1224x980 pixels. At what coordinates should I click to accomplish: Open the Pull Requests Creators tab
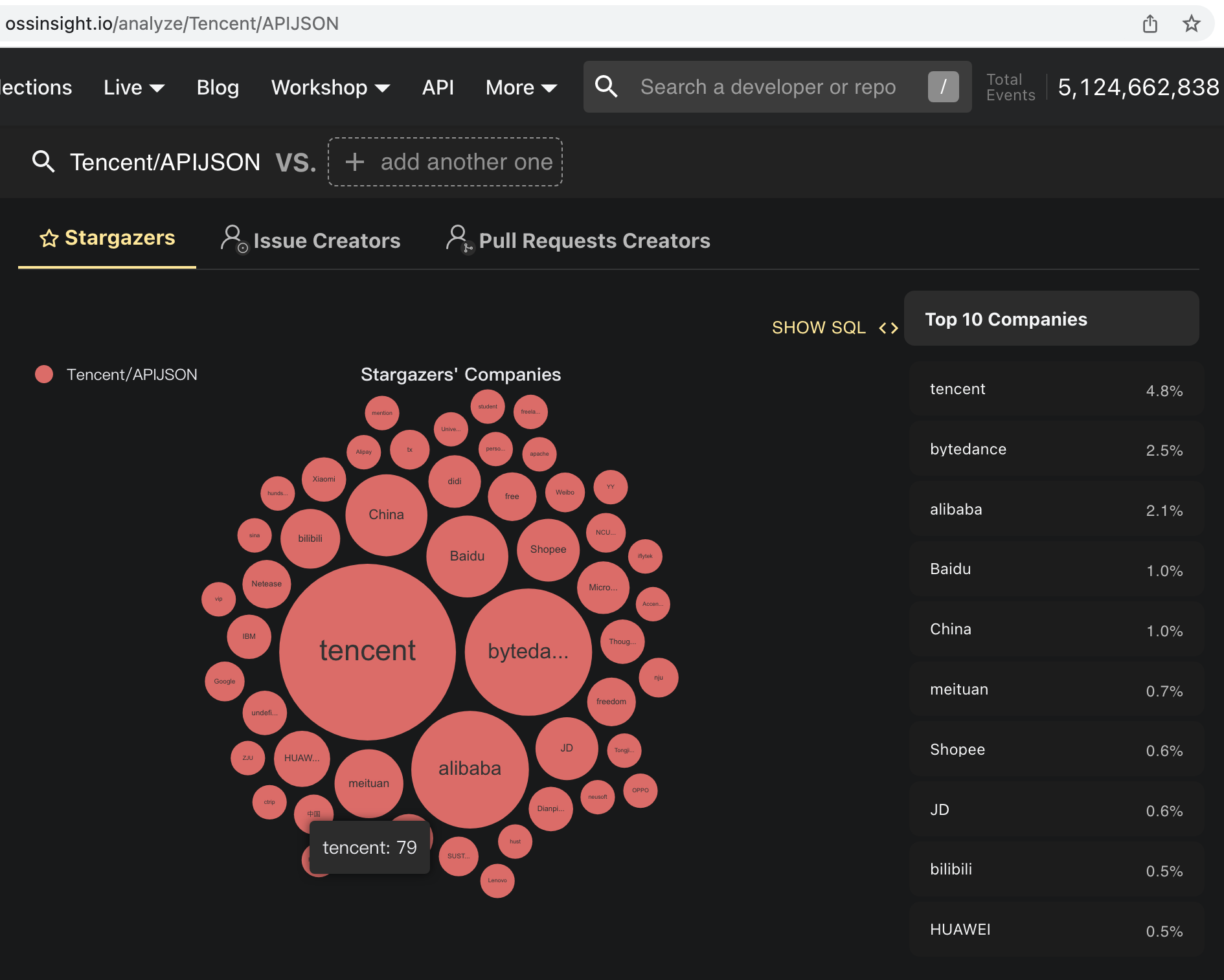[578, 241]
